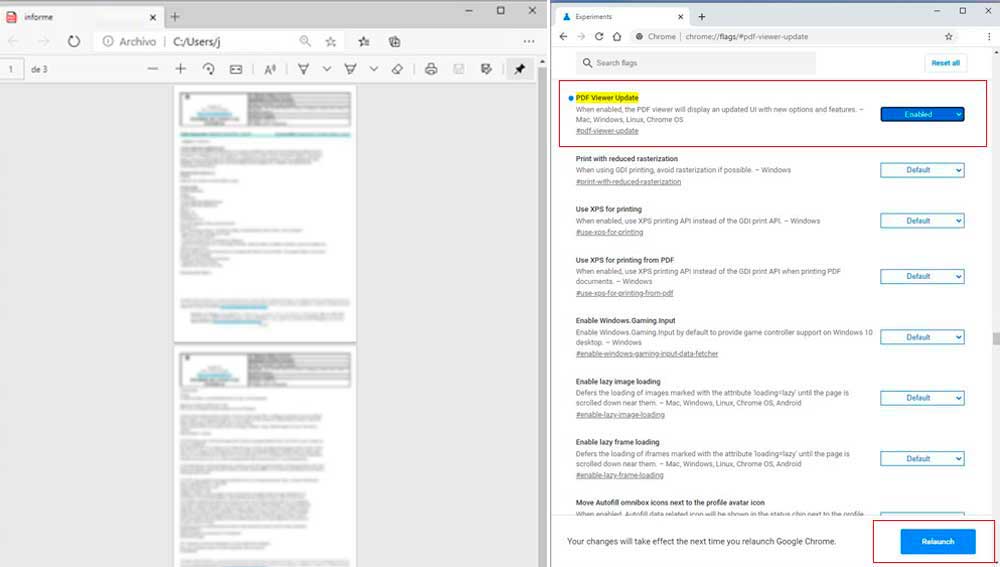Pin the Edge PDF toolbar
This screenshot has height=567, width=1000.
pyautogui.click(x=520, y=69)
